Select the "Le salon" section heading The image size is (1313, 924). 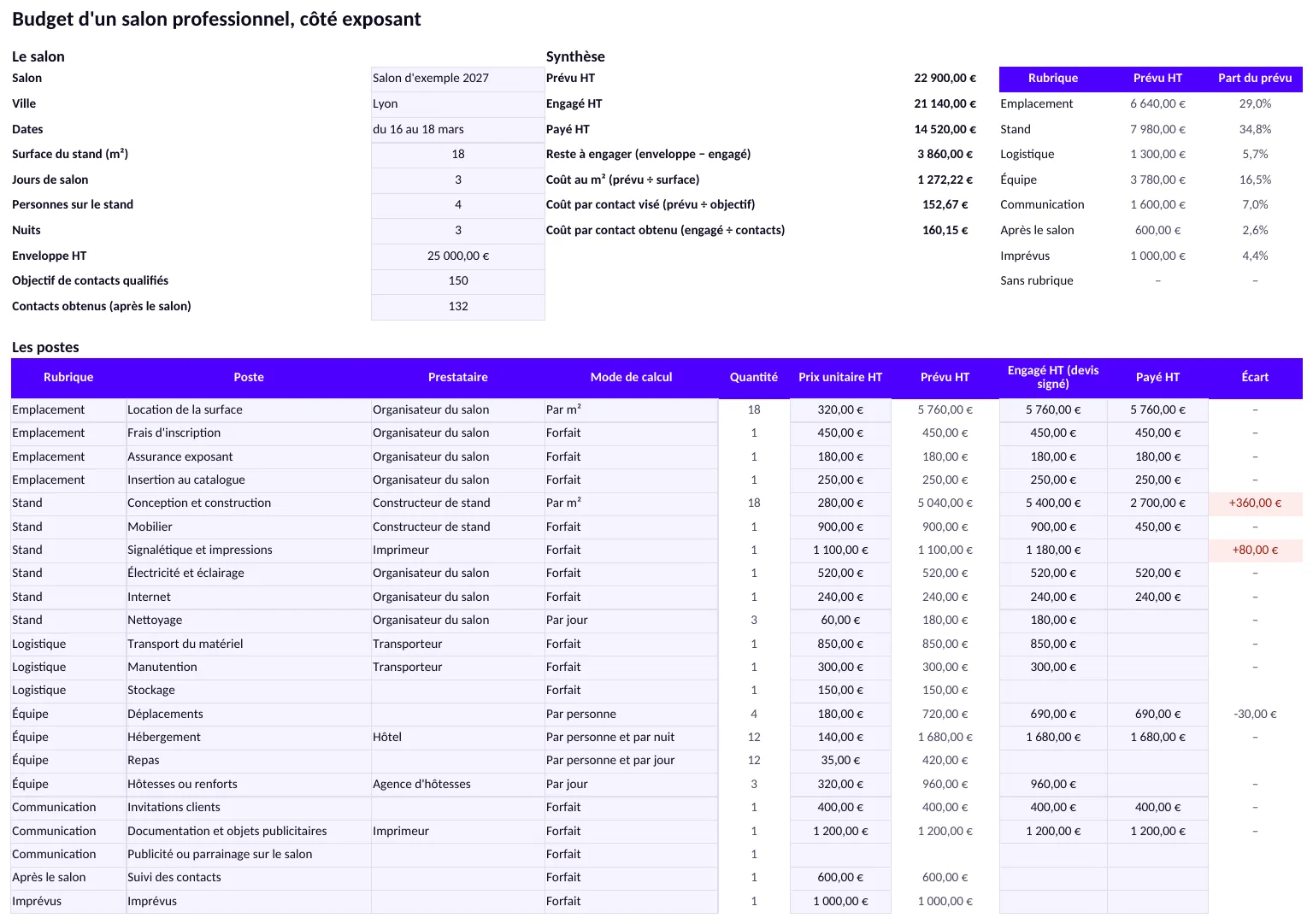point(38,56)
